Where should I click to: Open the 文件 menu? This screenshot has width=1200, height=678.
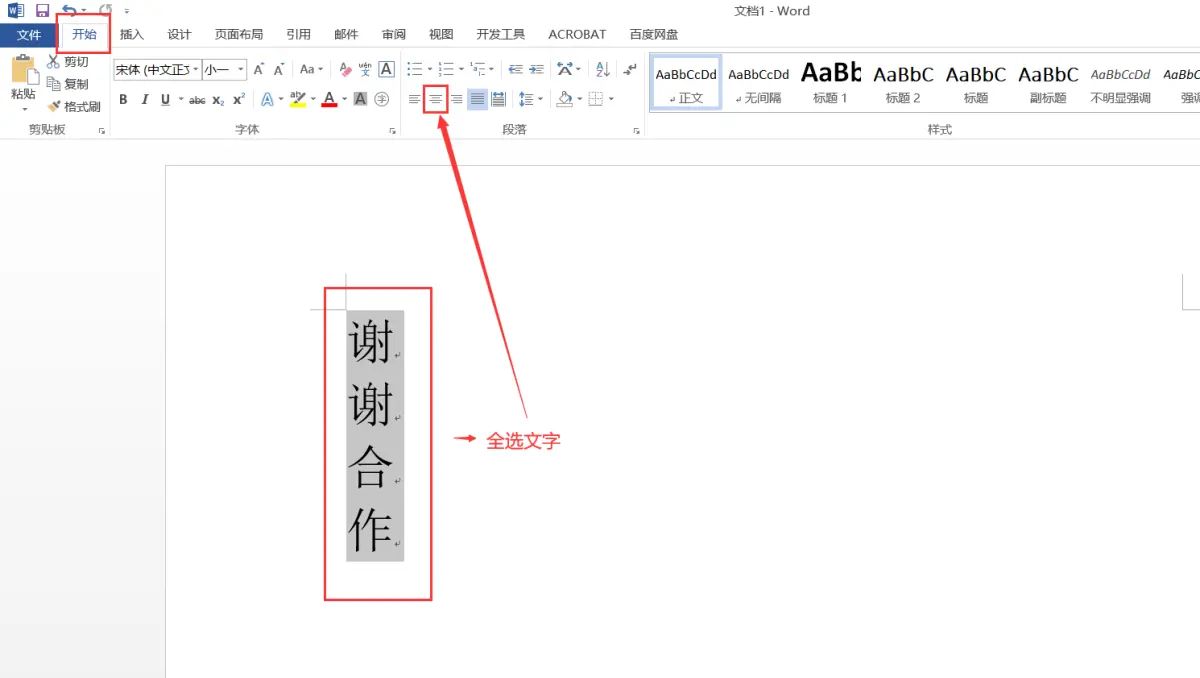coord(29,33)
